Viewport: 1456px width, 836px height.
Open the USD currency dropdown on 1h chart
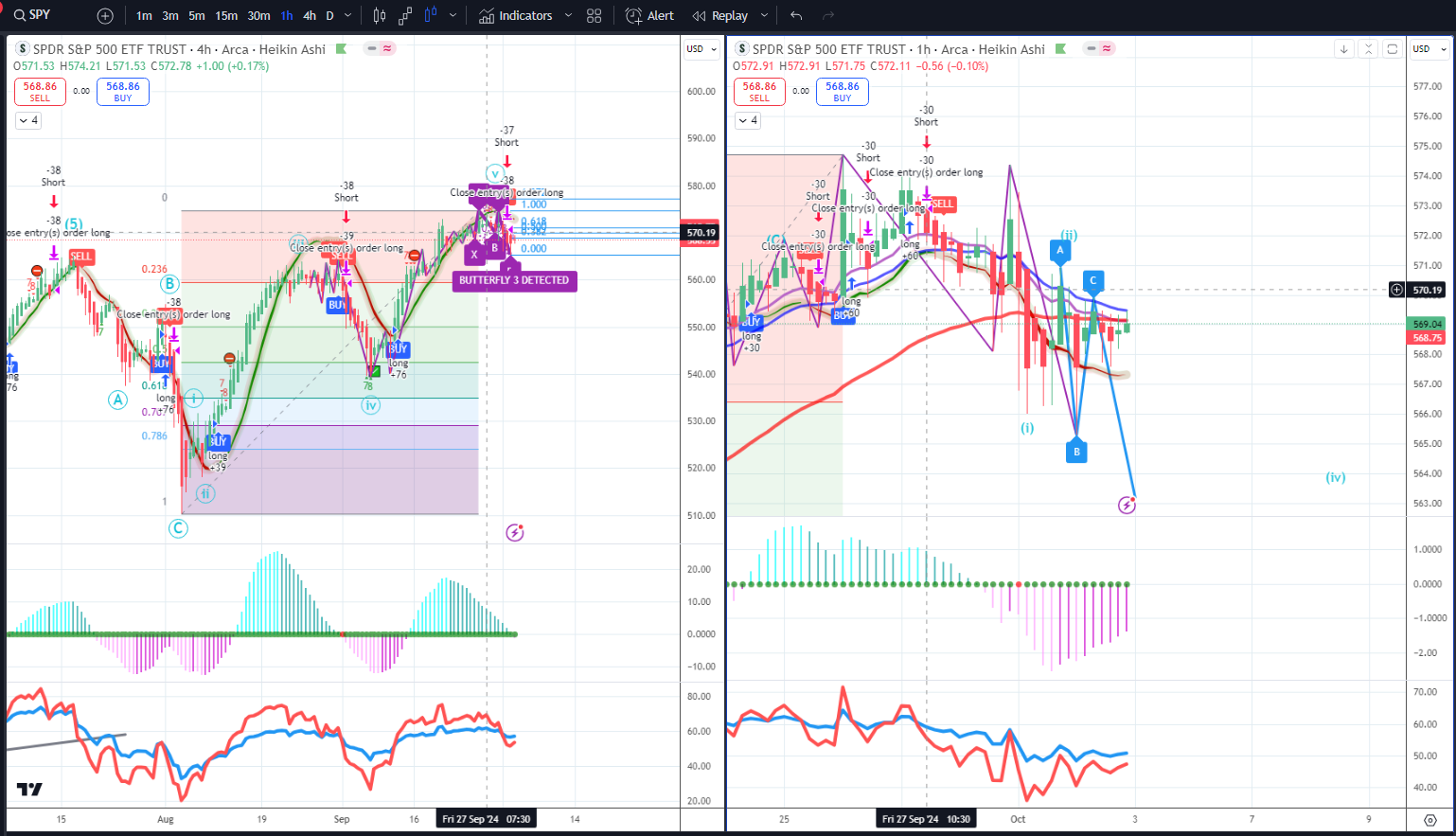tap(1430, 49)
